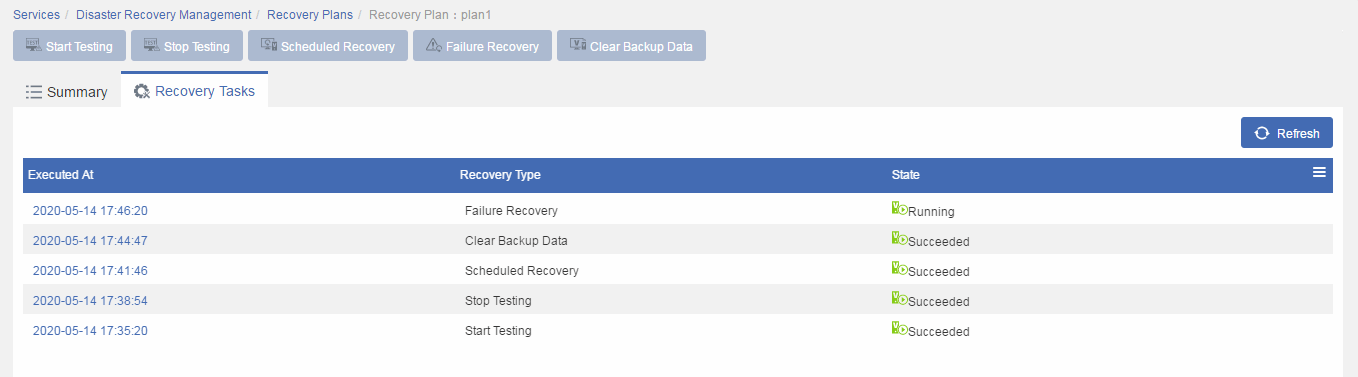Click the Succeeded status icon for Stop Testing
The width and height of the screenshot is (1358, 377).
click(x=899, y=299)
